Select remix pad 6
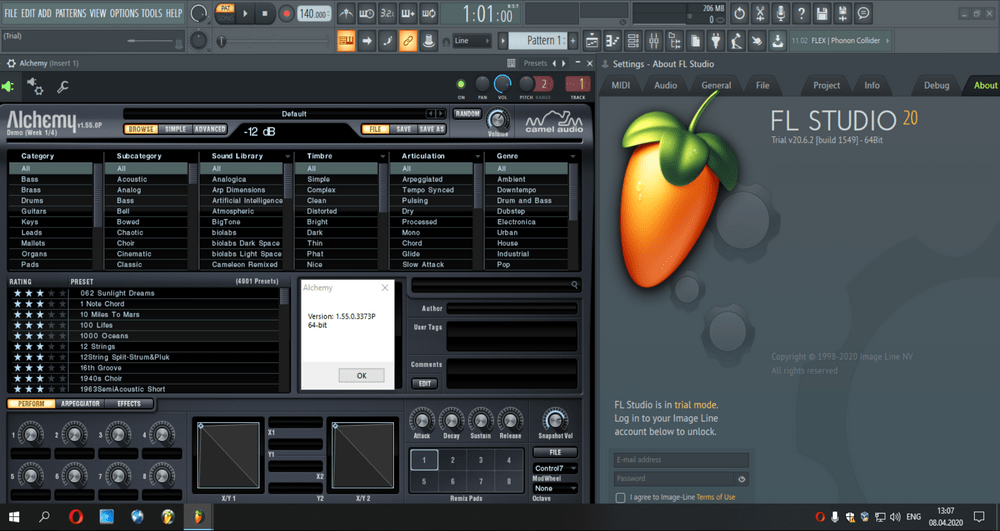This screenshot has width=1000, height=531. tap(452, 481)
